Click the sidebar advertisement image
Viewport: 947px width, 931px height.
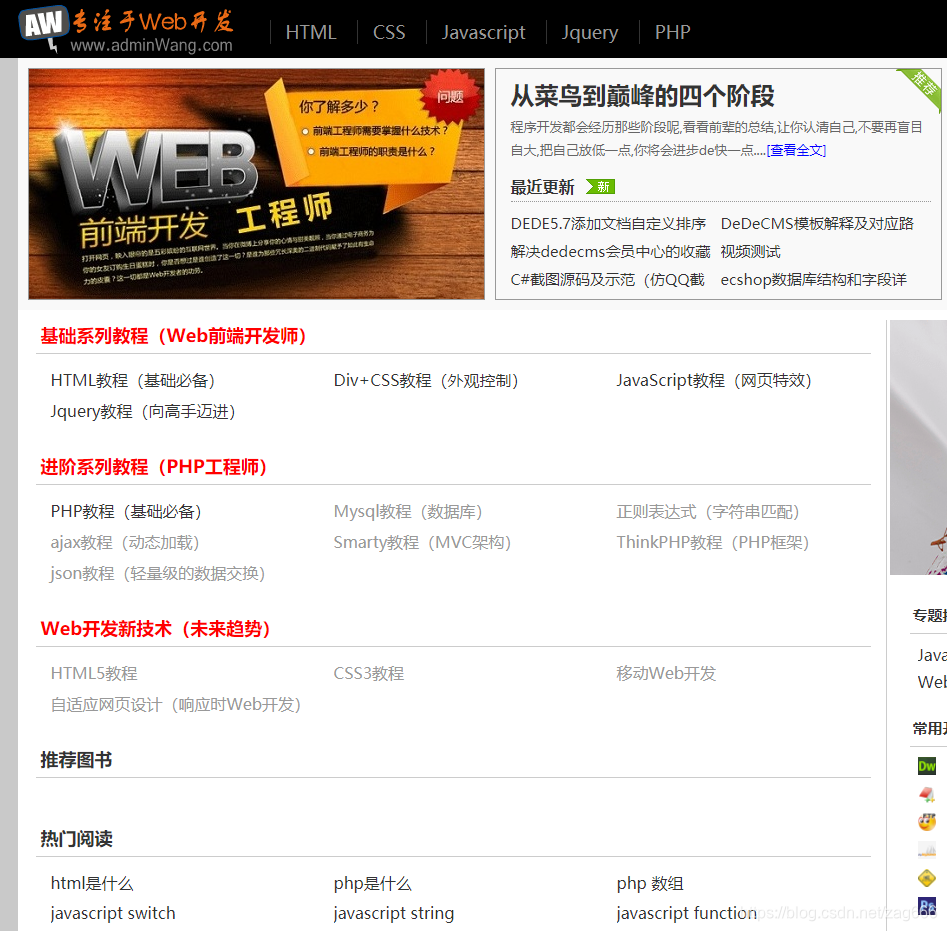[918, 447]
